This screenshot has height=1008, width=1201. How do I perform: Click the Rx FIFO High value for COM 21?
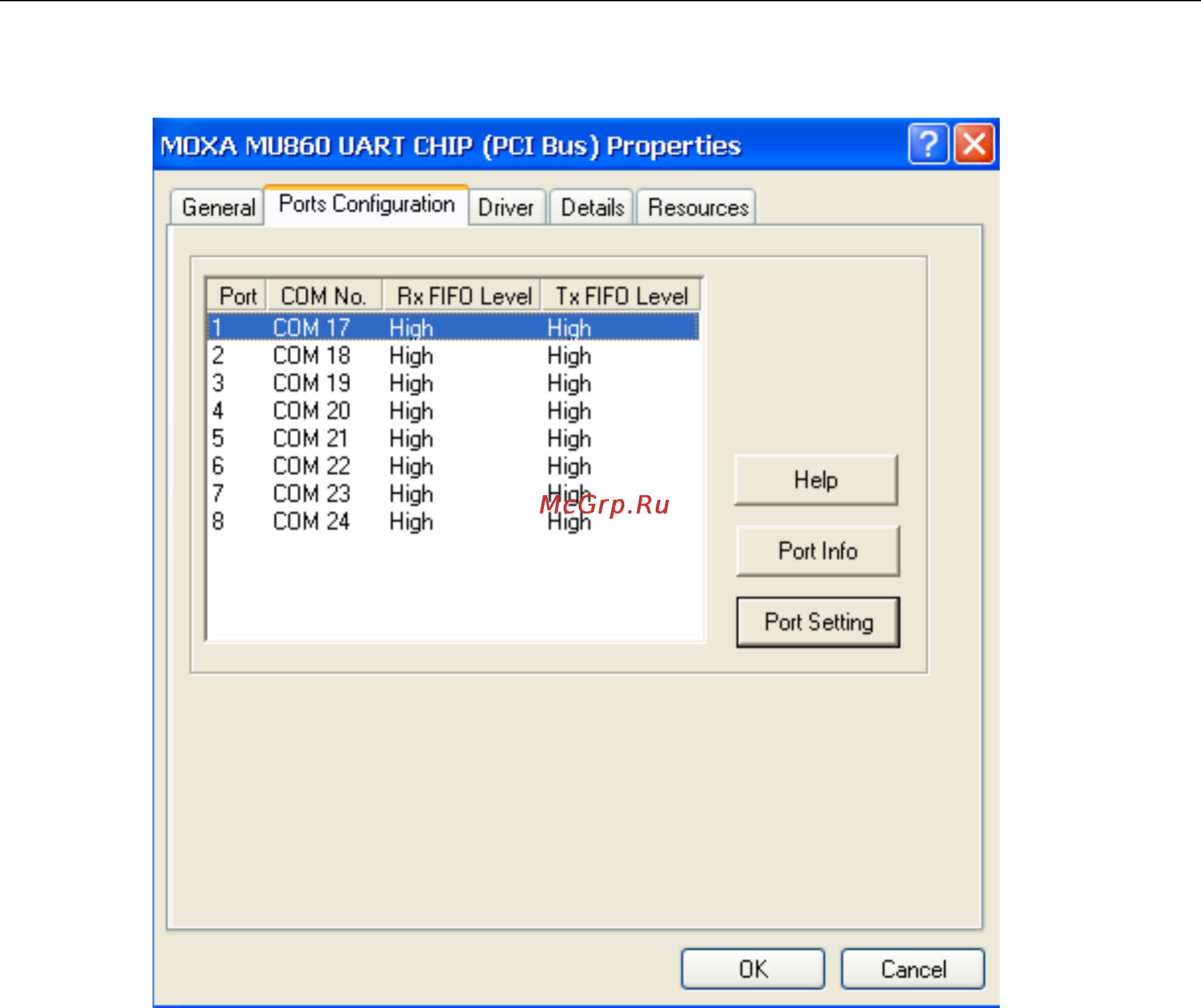click(411, 439)
